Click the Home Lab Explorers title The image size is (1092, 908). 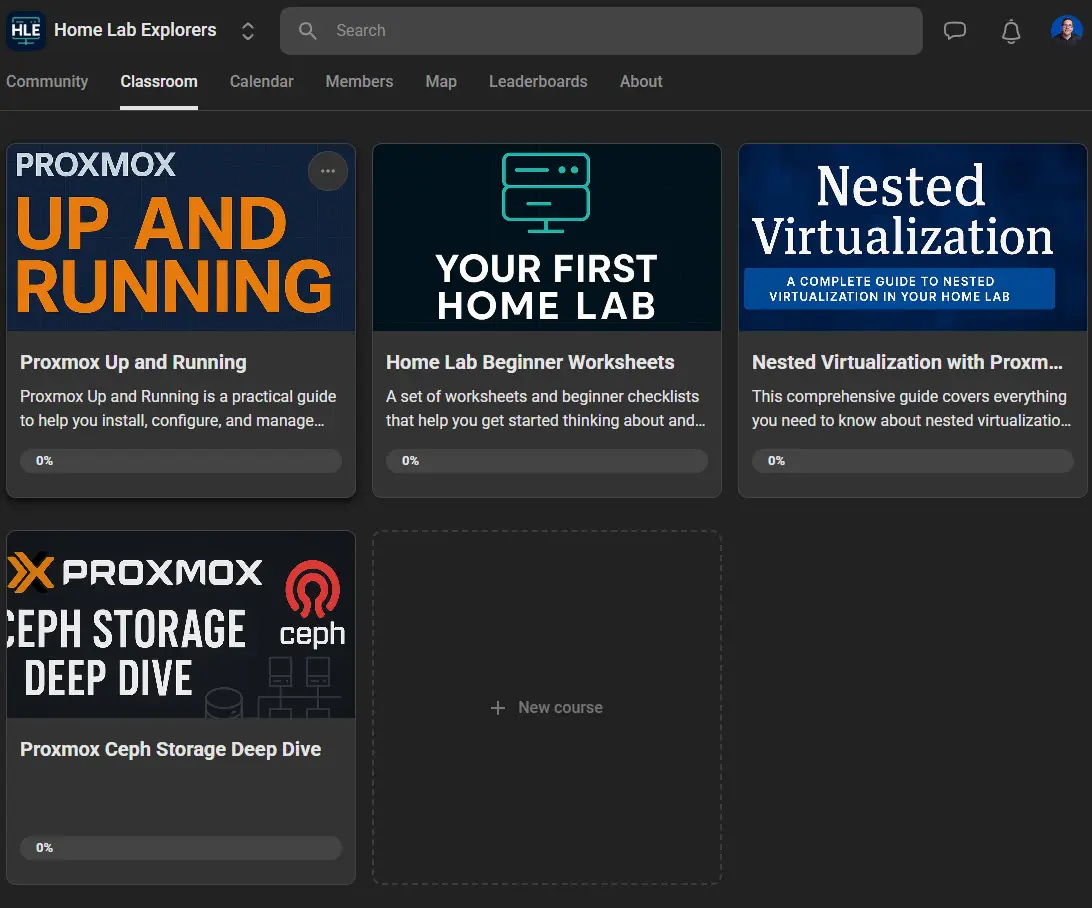click(x=135, y=30)
